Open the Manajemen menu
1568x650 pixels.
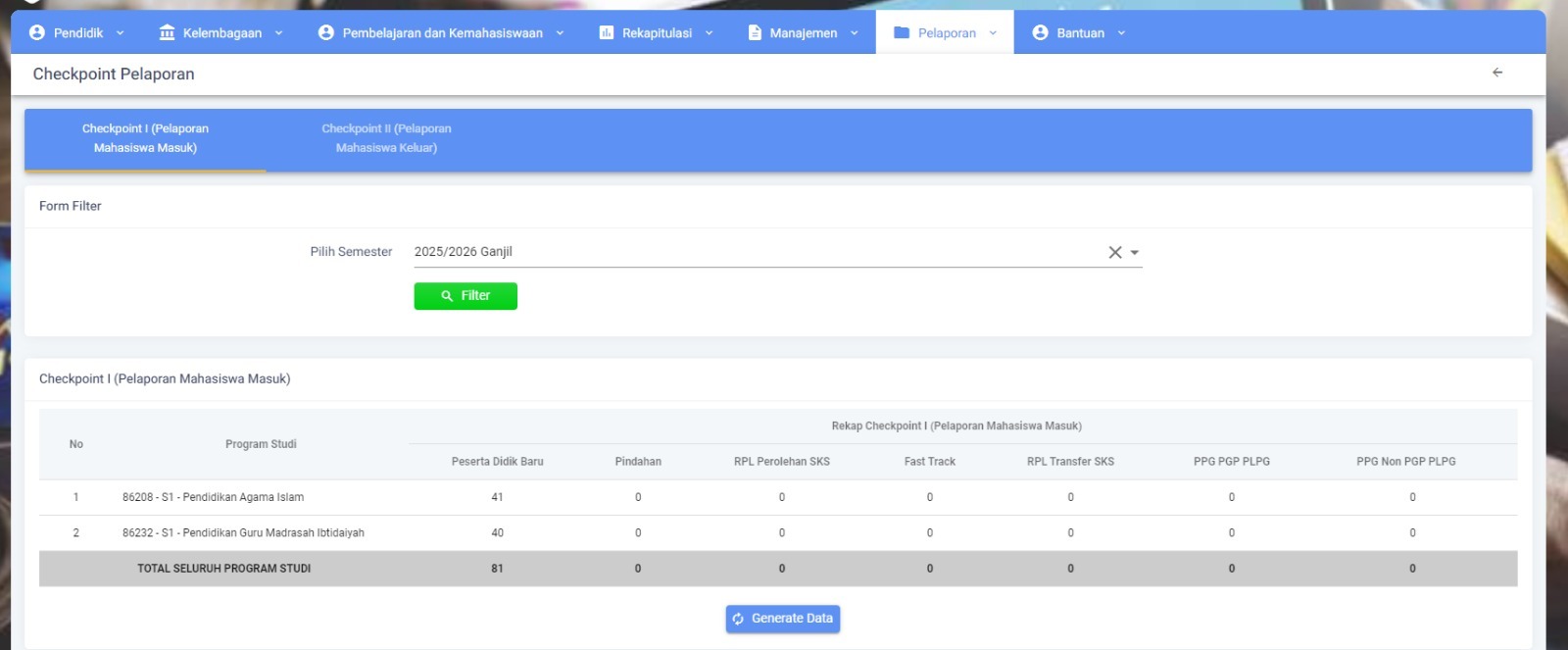click(x=803, y=32)
